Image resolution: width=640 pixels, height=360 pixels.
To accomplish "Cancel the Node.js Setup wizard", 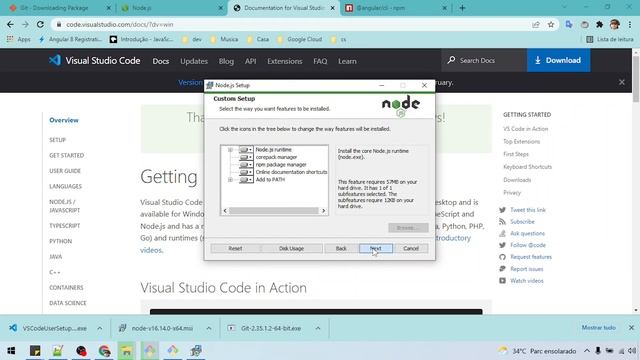I will (x=411, y=248).
